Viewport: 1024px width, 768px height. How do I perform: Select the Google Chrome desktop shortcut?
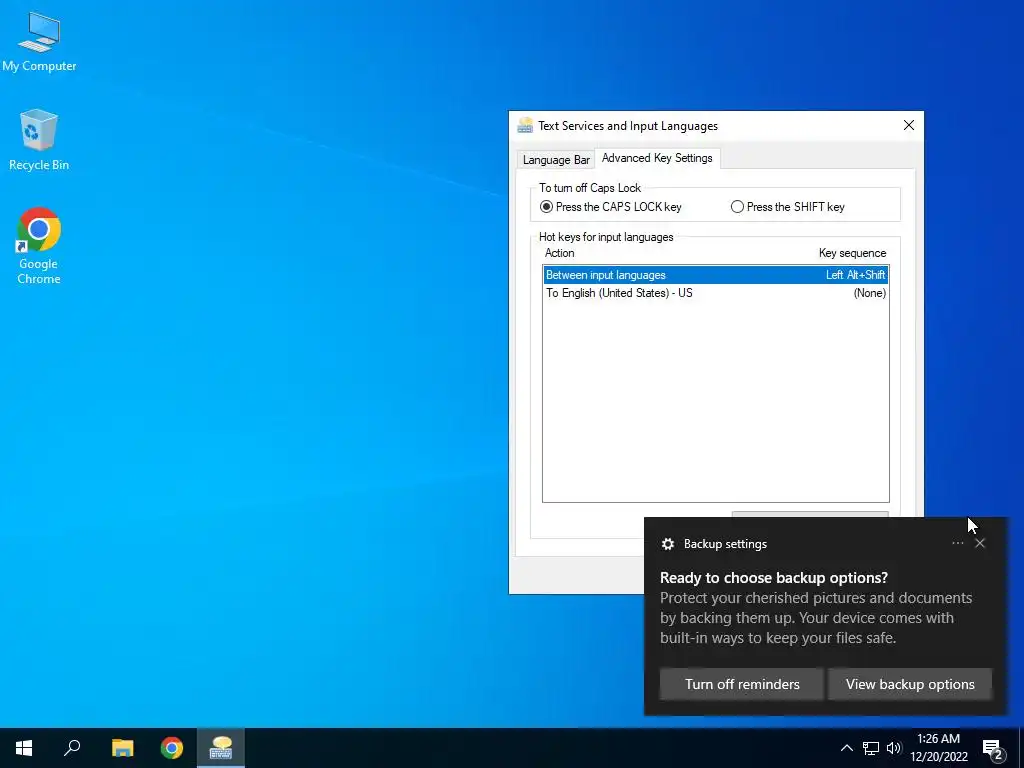(39, 246)
